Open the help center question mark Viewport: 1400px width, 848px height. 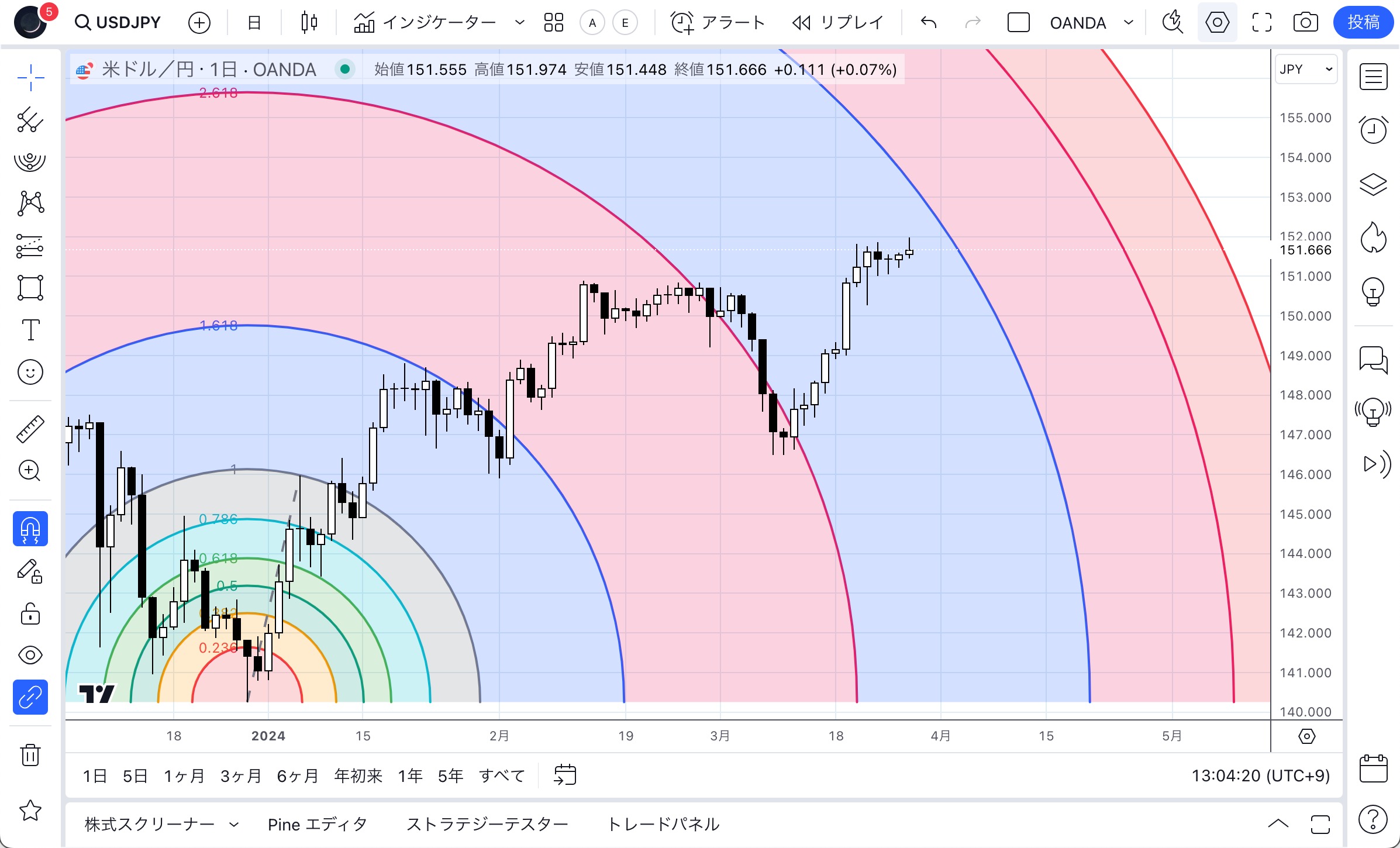click(1373, 819)
